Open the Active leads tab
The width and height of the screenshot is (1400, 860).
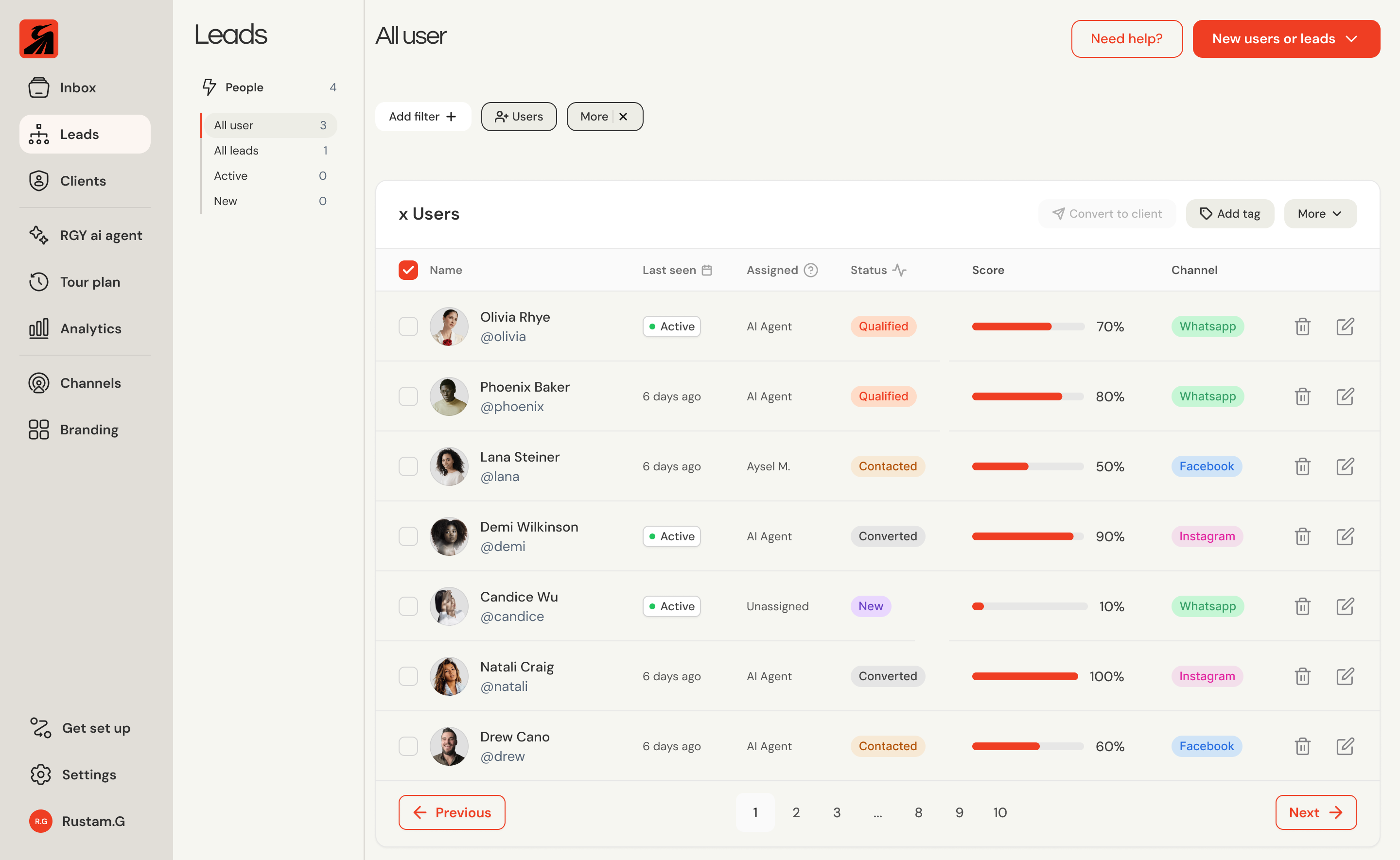pyautogui.click(x=230, y=176)
